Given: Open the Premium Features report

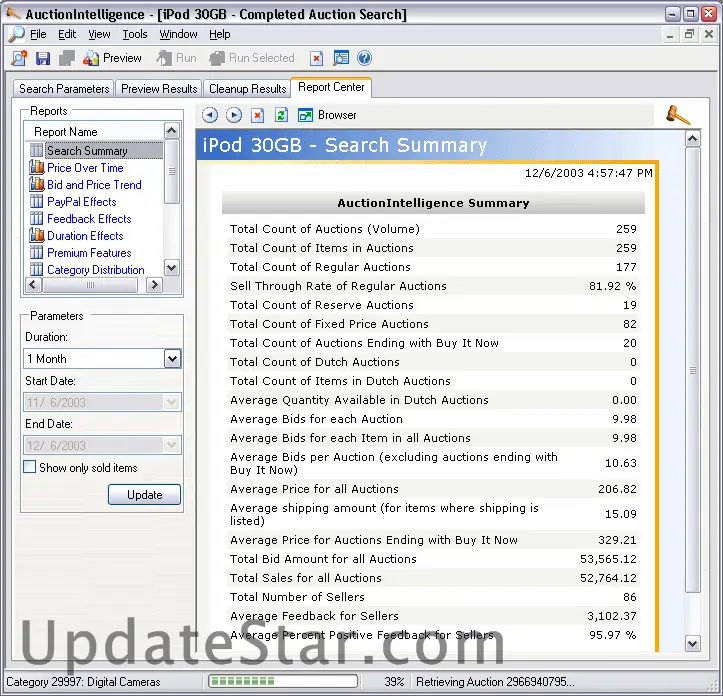Looking at the screenshot, I should [89, 253].
